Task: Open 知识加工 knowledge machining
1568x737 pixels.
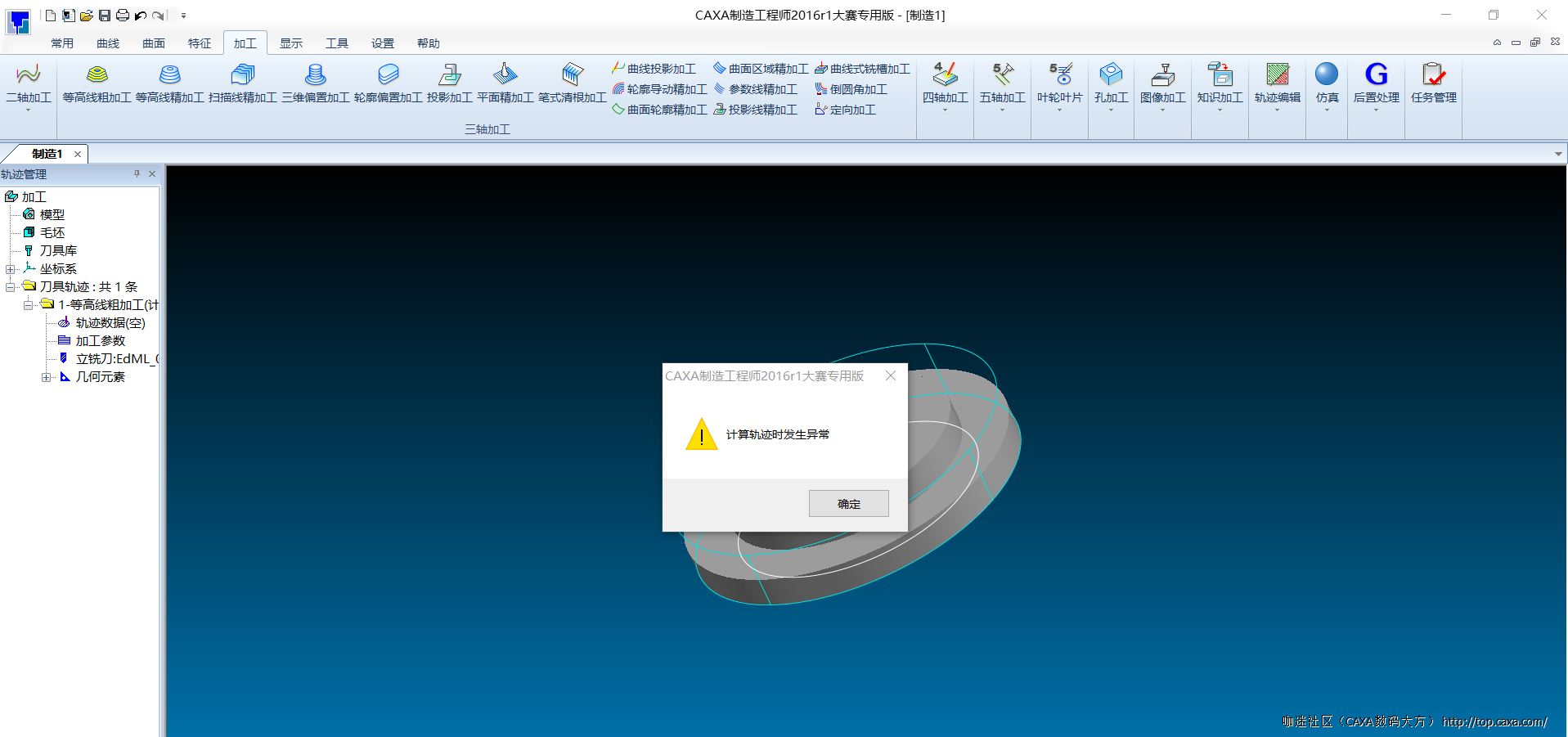Action: click(1220, 83)
